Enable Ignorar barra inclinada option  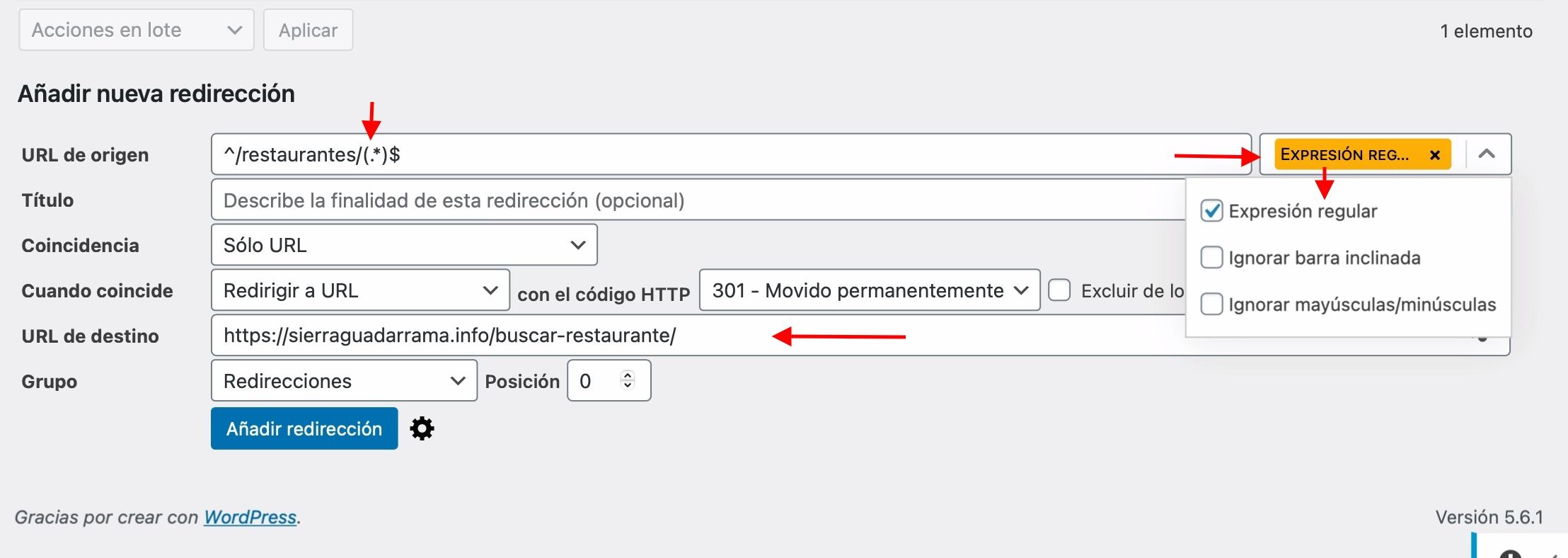[x=1211, y=258]
